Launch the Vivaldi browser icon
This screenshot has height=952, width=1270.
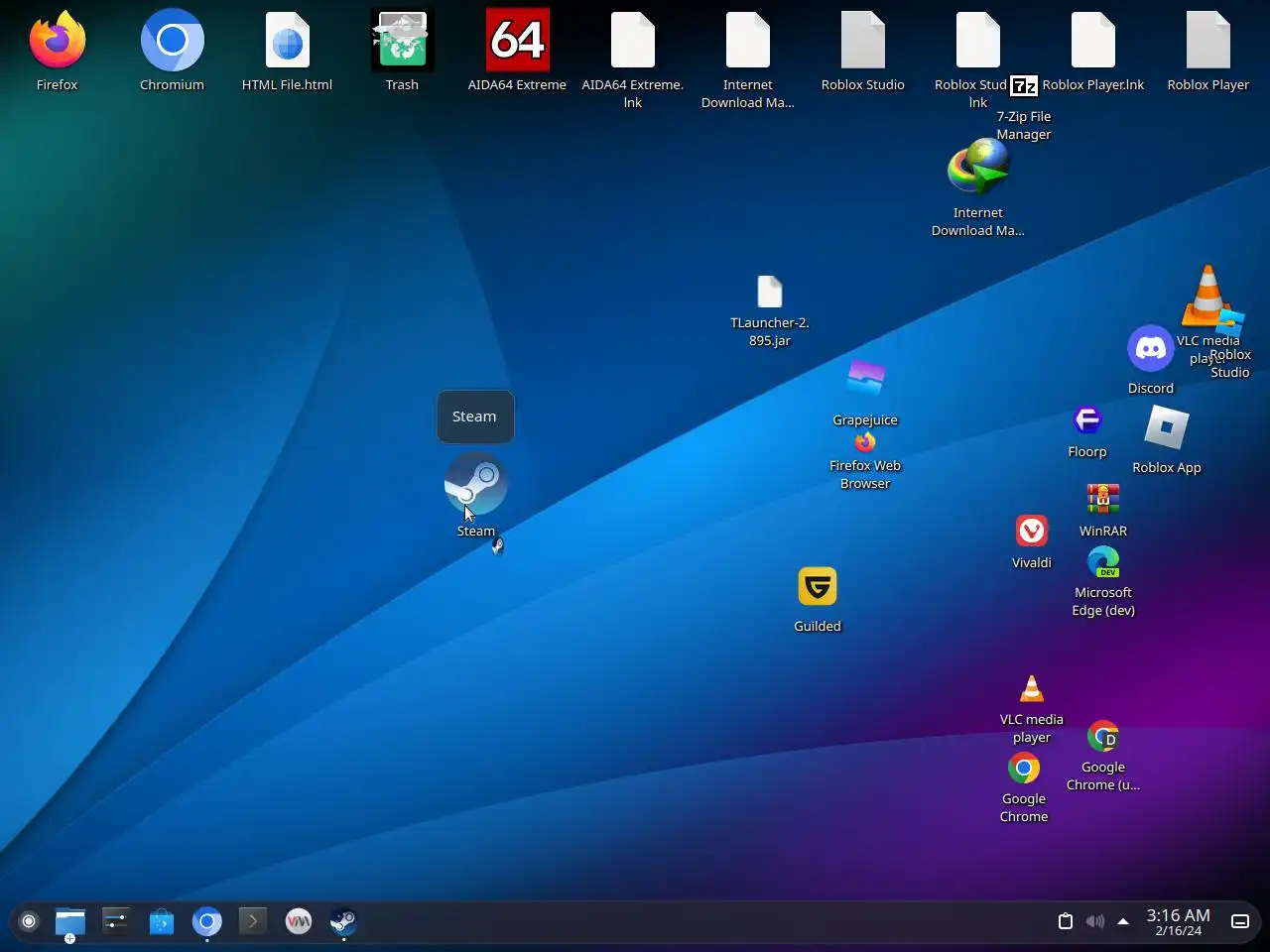tap(1032, 531)
